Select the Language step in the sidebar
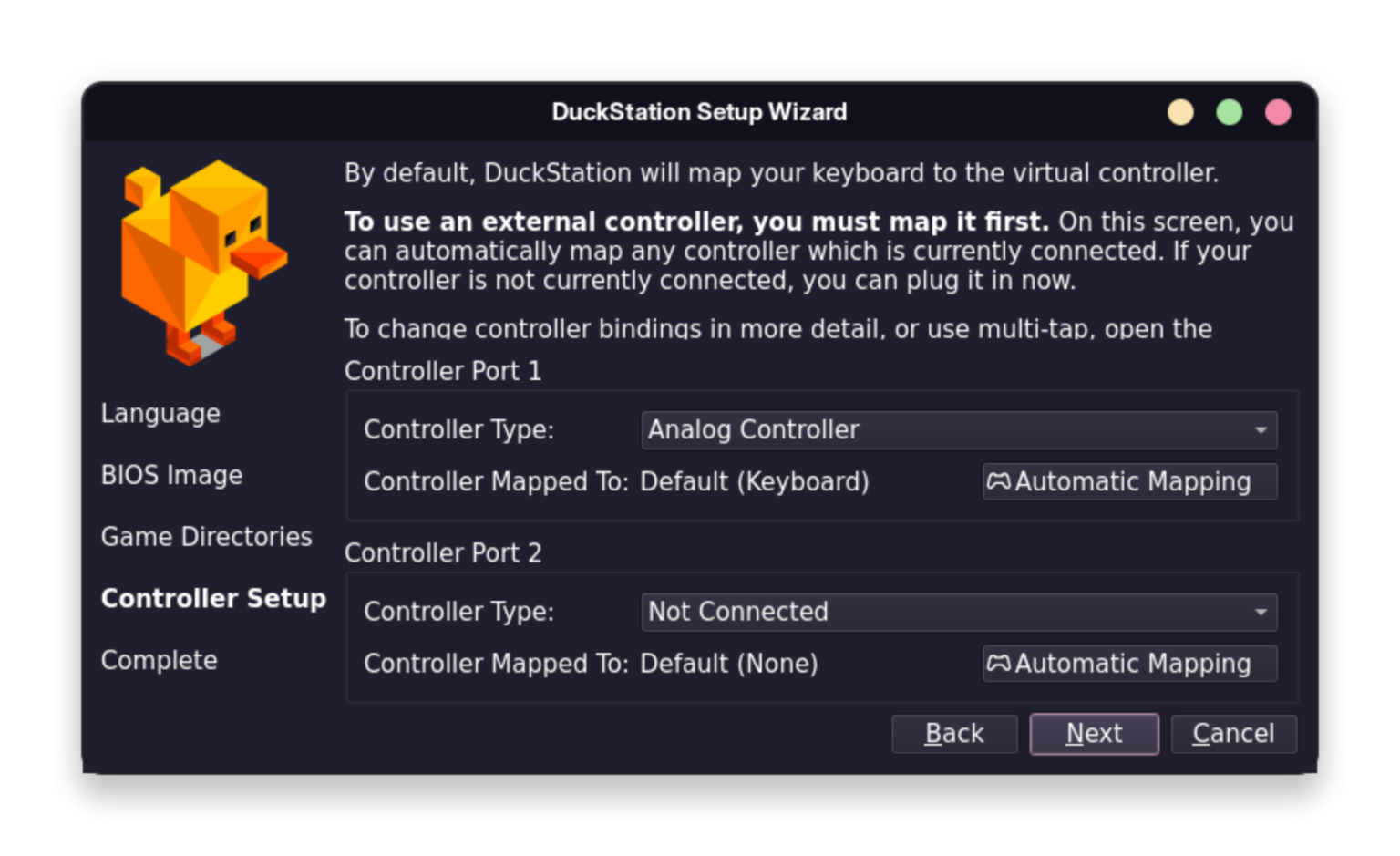The height and width of the screenshot is (856, 1400). (160, 413)
